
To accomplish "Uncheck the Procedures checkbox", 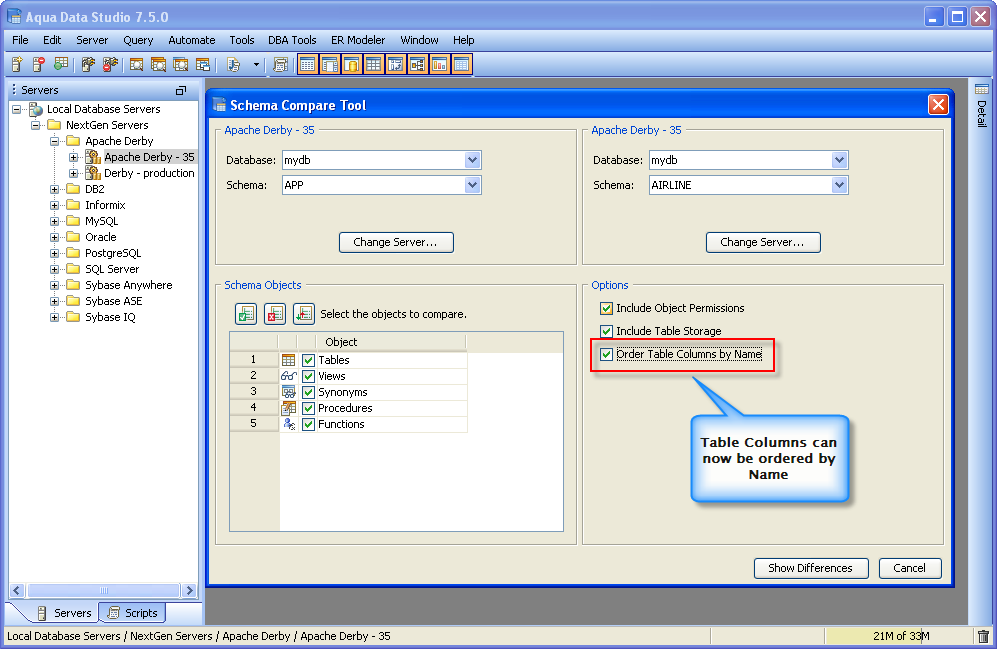I will 308,408.
